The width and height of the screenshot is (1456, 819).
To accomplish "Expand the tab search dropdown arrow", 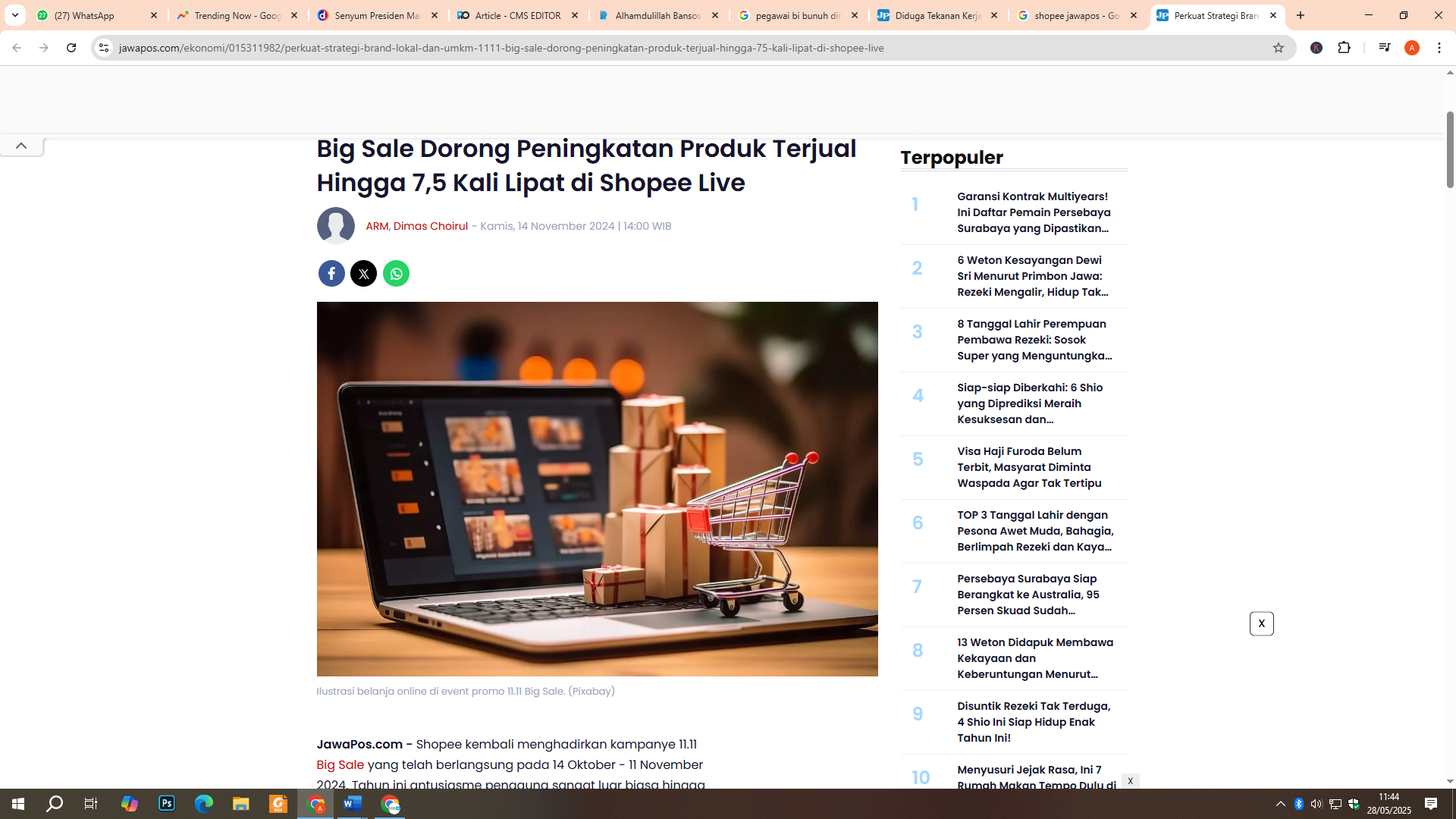I will click(14, 15).
